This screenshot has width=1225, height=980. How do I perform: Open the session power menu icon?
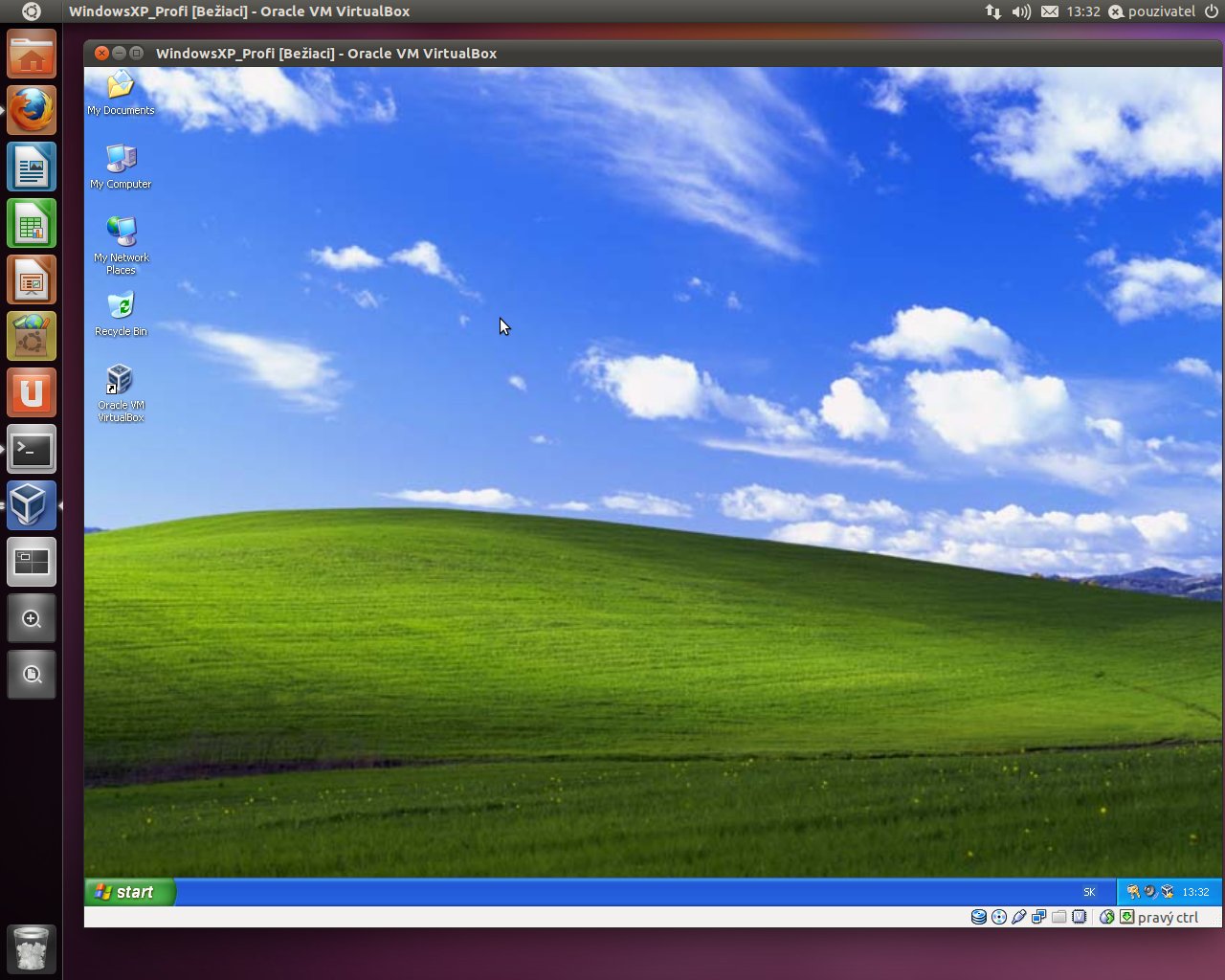(1212, 11)
